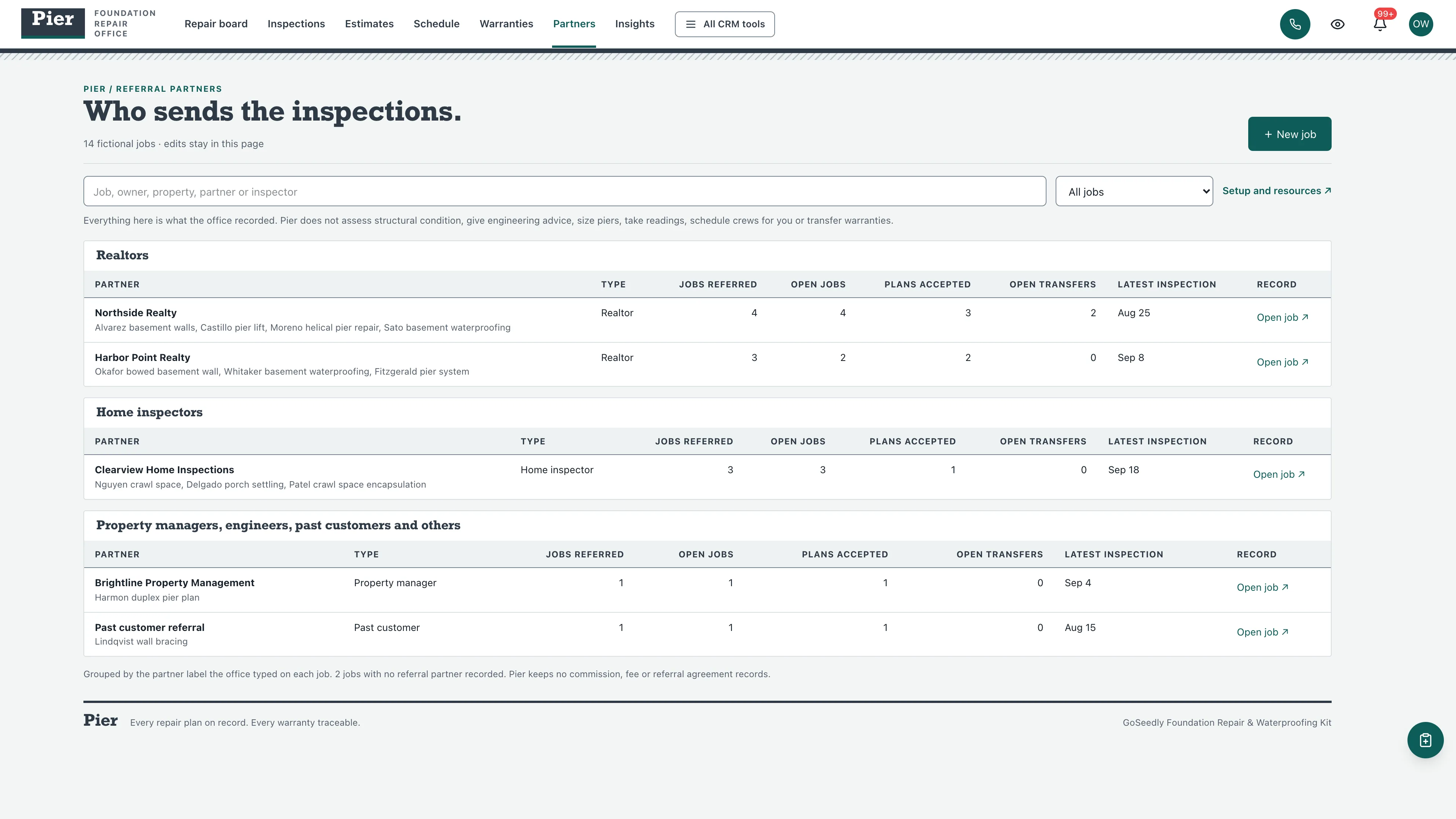
Task: Click the New job button
Action: pyautogui.click(x=1289, y=134)
